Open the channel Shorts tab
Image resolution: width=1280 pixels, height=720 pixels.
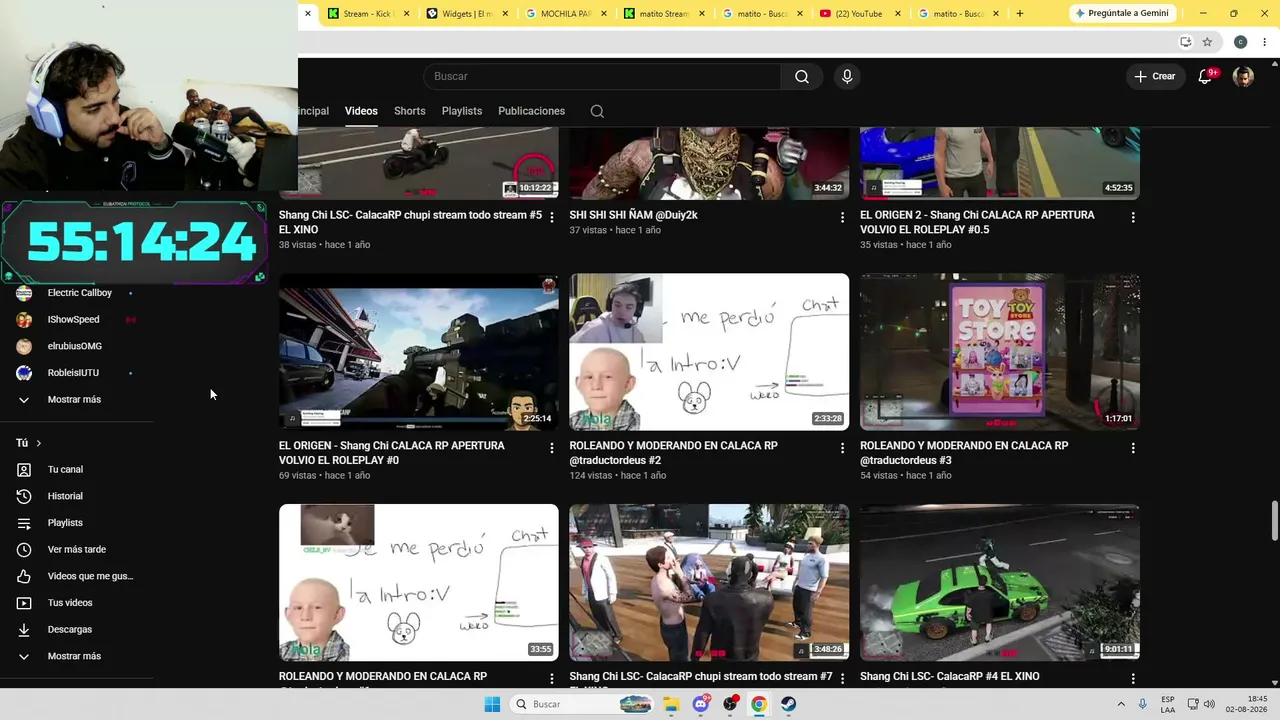(410, 111)
